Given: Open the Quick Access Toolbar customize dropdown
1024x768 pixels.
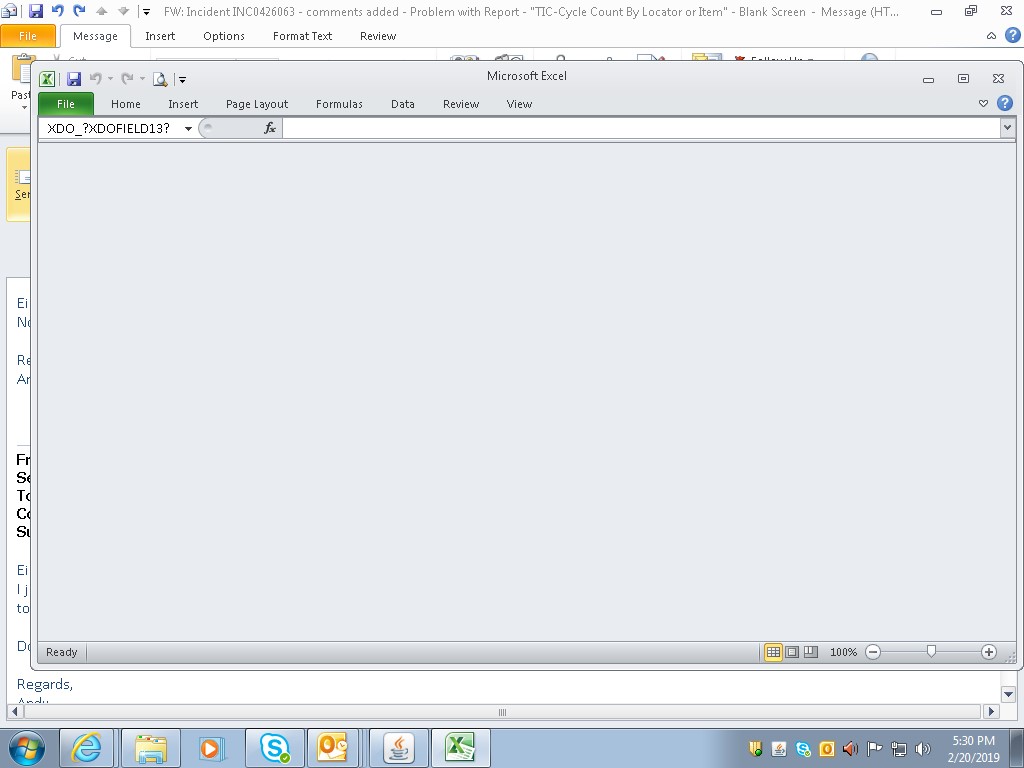Looking at the screenshot, I should 182,78.
